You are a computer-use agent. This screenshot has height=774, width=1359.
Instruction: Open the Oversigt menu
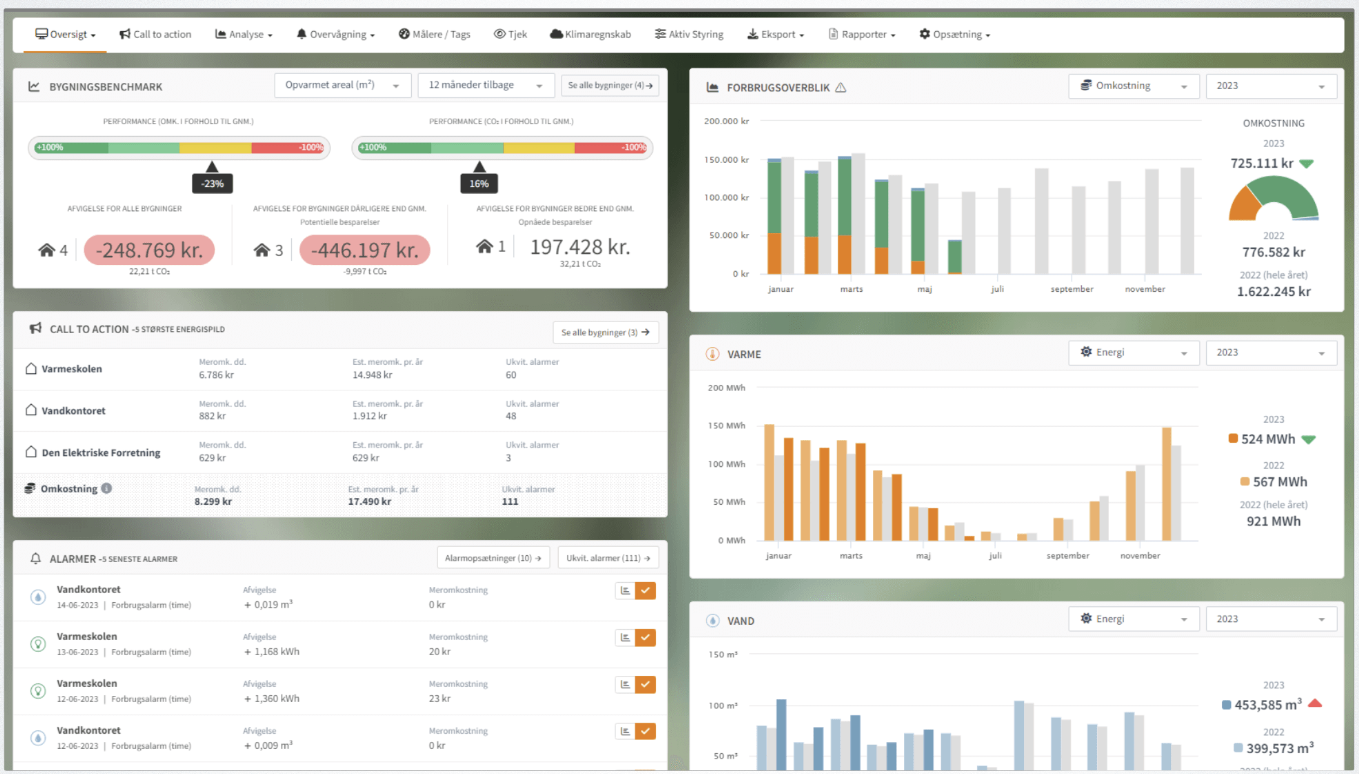[66, 34]
